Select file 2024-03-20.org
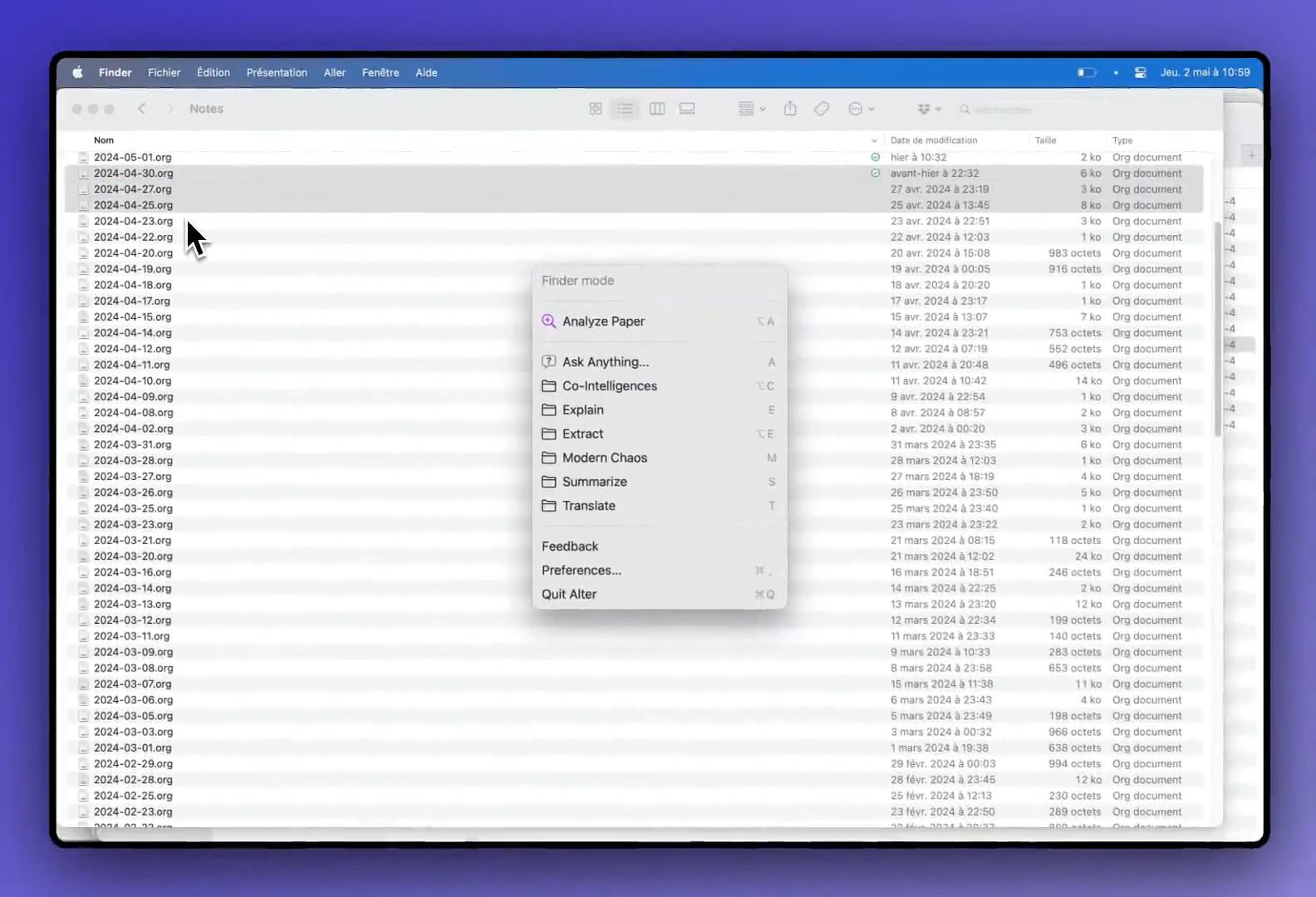The image size is (1316, 897). point(134,556)
